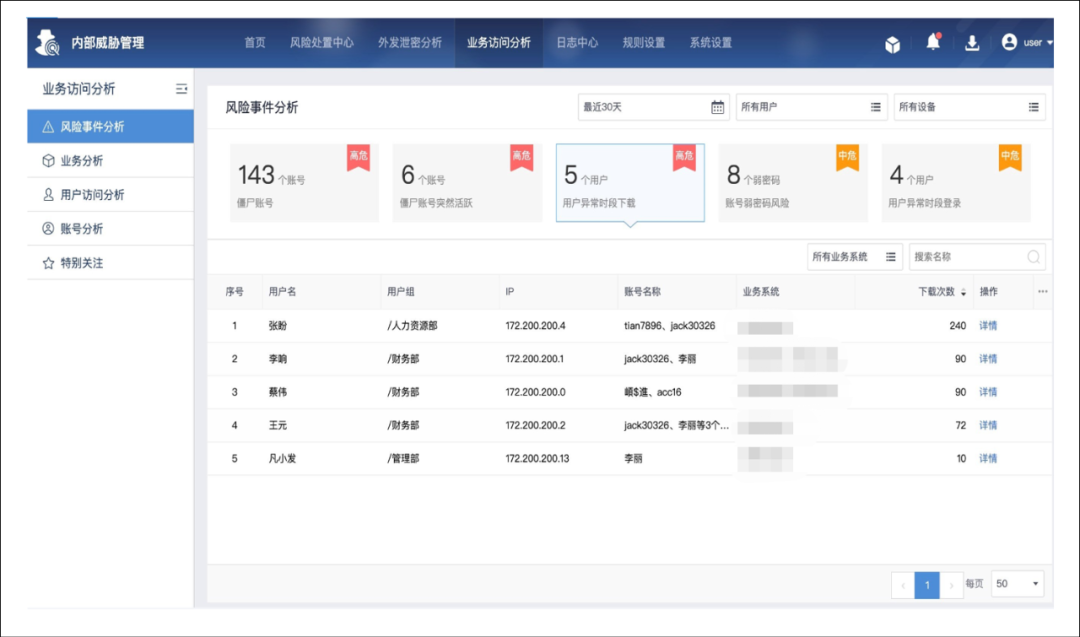This screenshot has height=637, width=1080.
Task: Expand the 所有业务系统 dropdown
Action: click(854, 257)
